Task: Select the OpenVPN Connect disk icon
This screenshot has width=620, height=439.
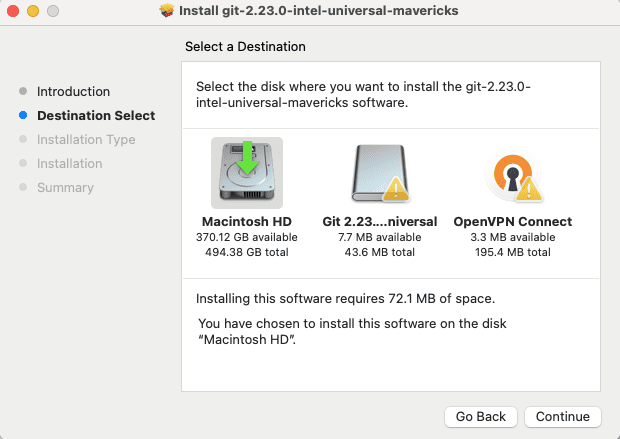Action: pyautogui.click(x=512, y=174)
